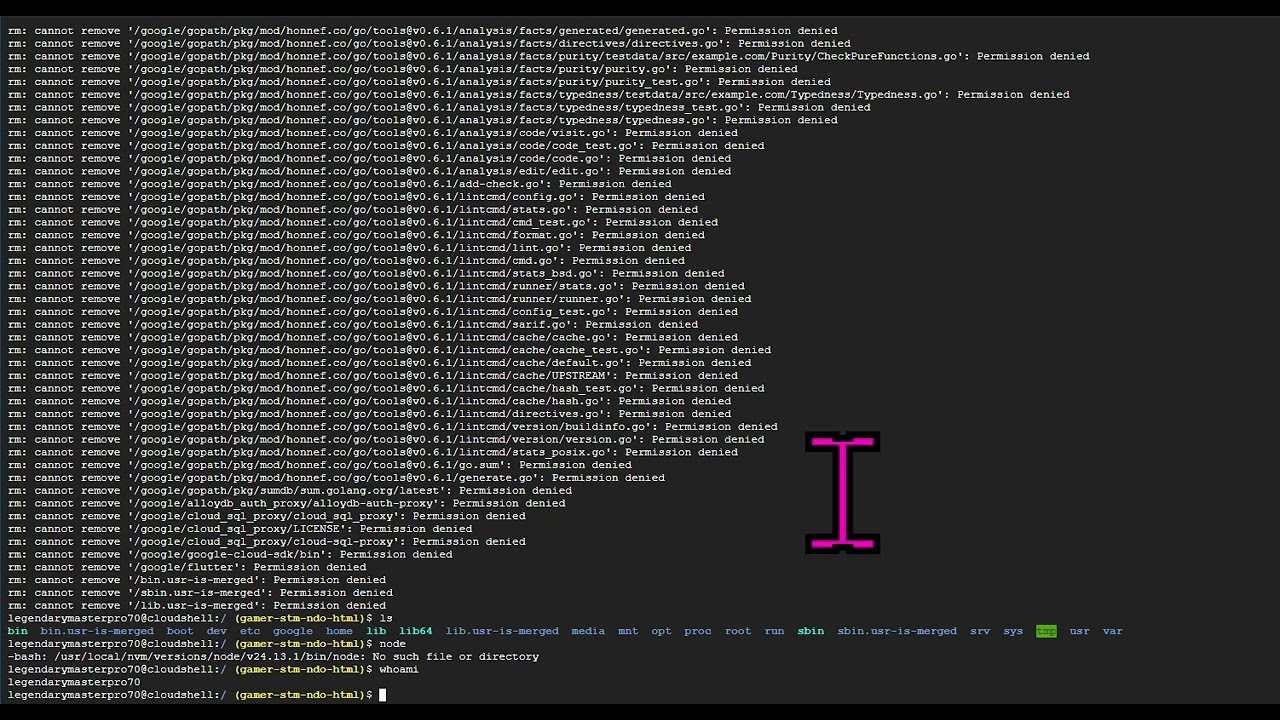Click the rm error line for 'generated.go'

pyautogui.click(x=423, y=31)
